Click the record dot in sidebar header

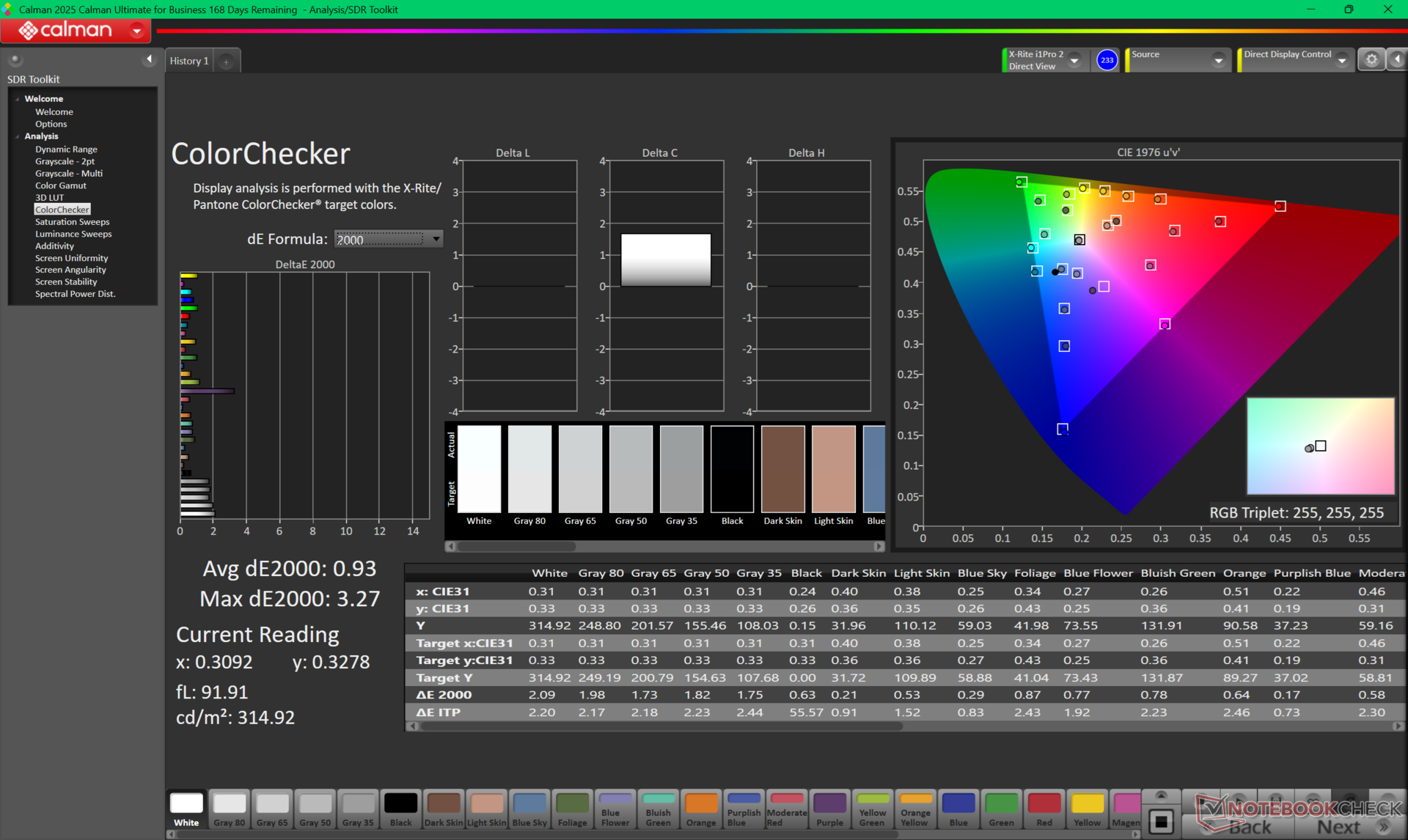(x=15, y=59)
